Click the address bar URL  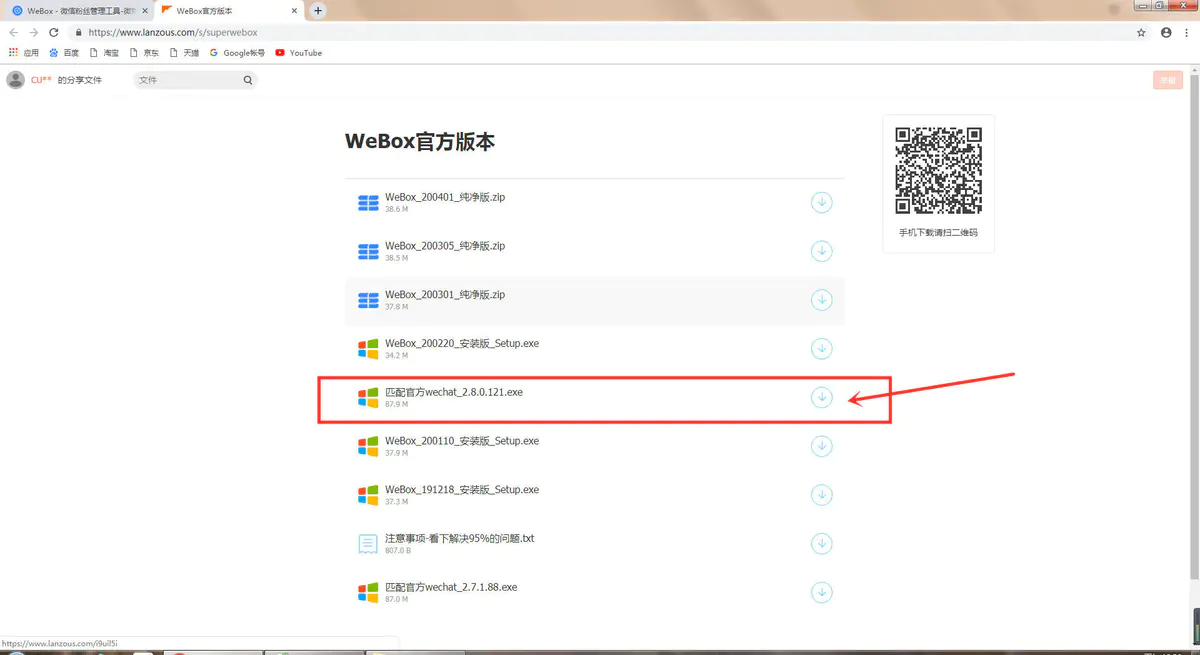click(173, 32)
